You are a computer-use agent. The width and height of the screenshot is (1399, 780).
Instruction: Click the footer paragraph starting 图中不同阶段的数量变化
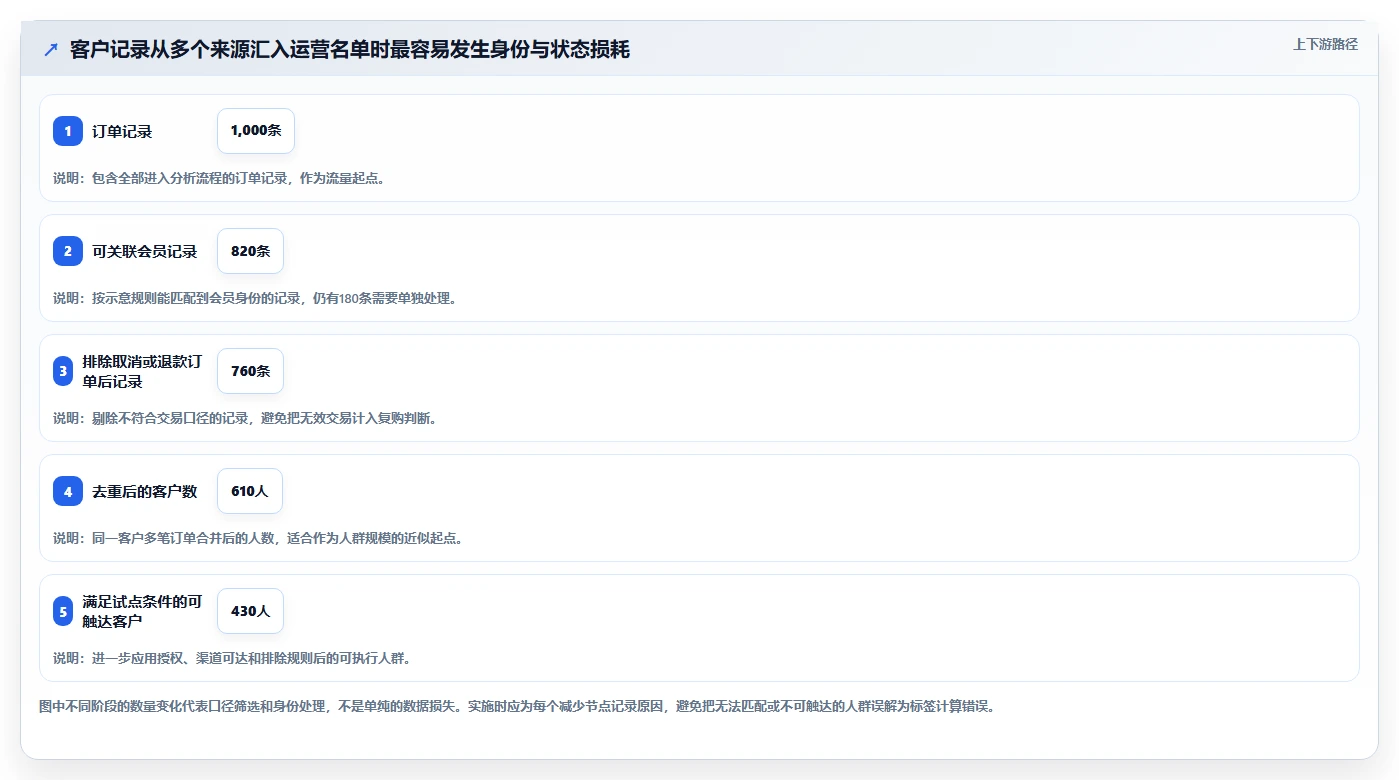point(517,706)
